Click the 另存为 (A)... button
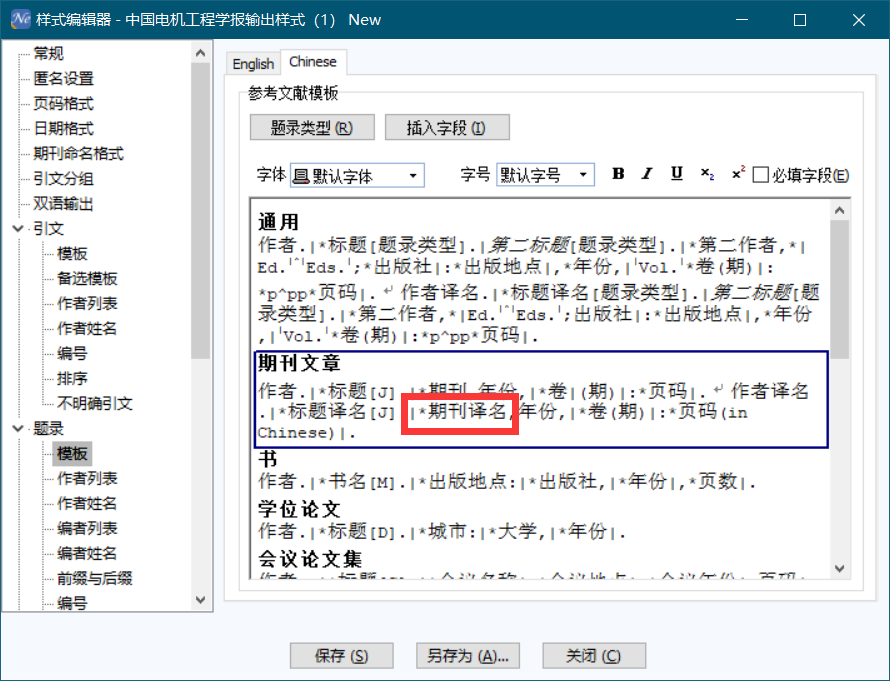Screen dimensions: 890x681 click(x=468, y=655)
